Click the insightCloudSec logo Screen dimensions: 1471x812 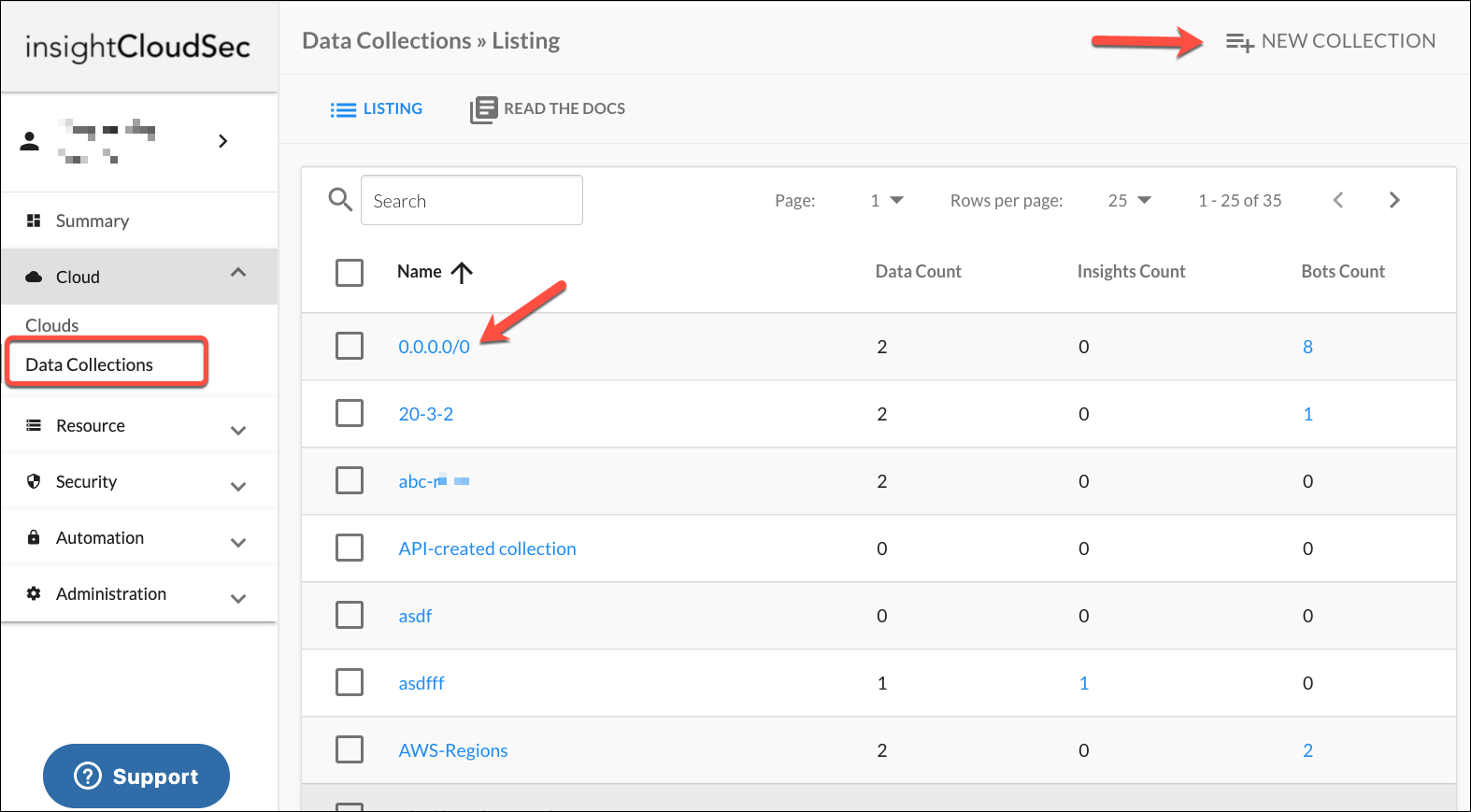click(138, 47)
